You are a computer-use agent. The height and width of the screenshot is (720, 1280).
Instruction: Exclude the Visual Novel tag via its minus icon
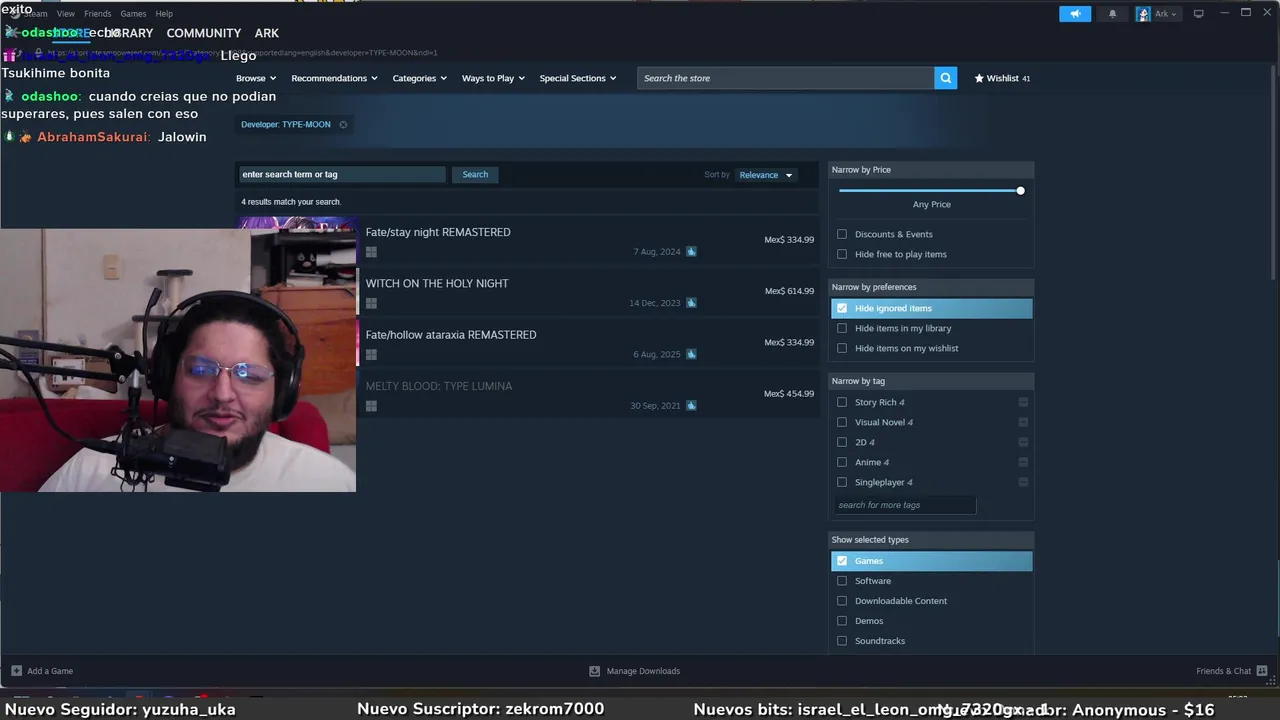pos(1023,422)
